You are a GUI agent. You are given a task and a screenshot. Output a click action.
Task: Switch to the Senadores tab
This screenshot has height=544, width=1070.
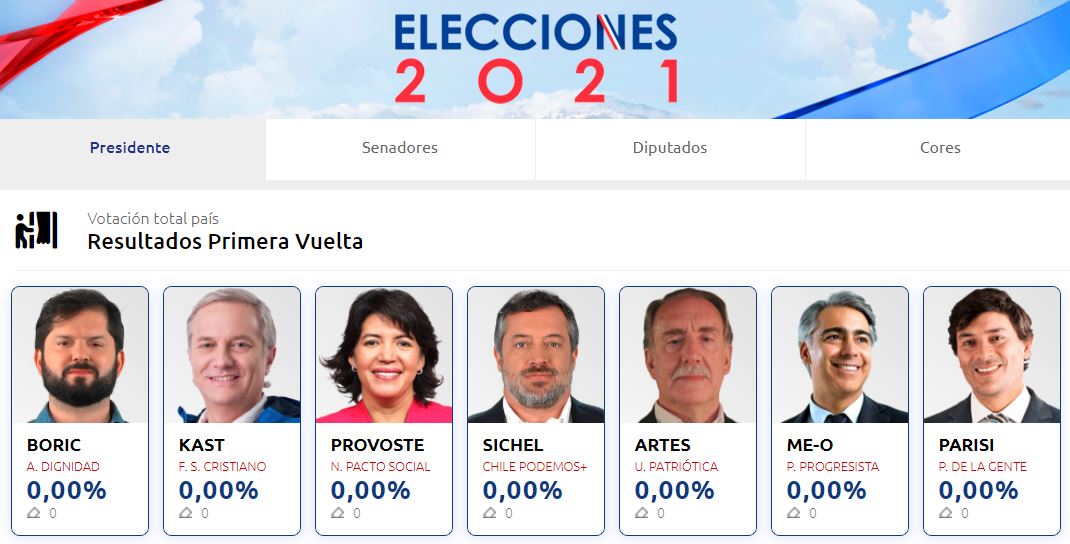400,148
